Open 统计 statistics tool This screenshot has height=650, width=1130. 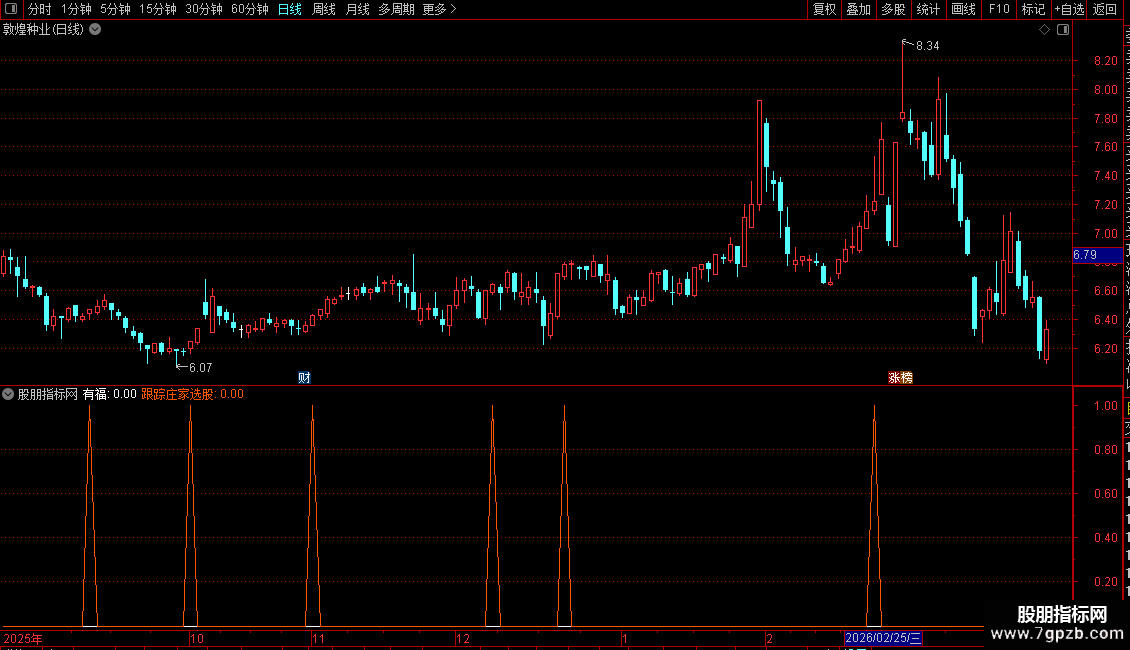(x=928, y=9)
